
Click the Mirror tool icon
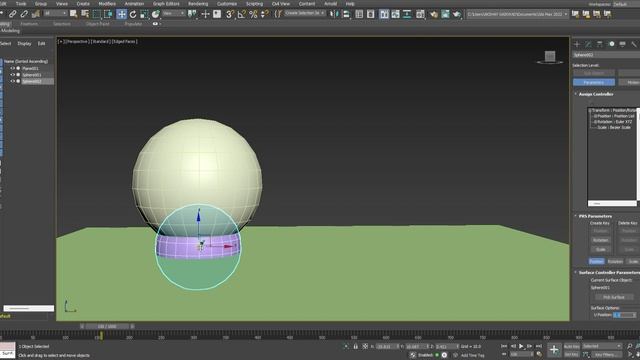[x=334, y=14]
